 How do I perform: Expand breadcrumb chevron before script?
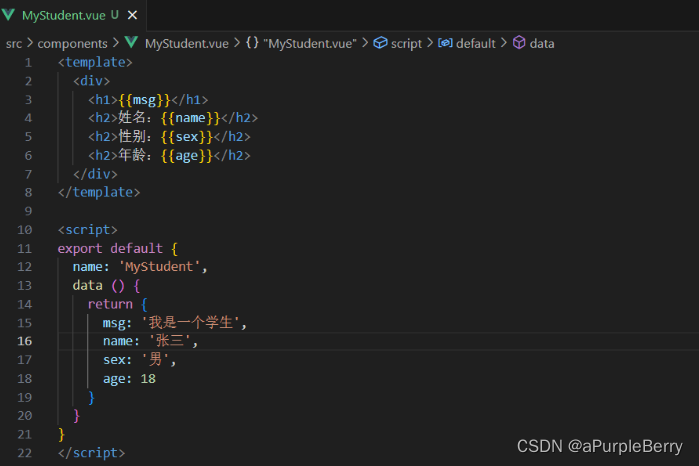click(365, 43)
